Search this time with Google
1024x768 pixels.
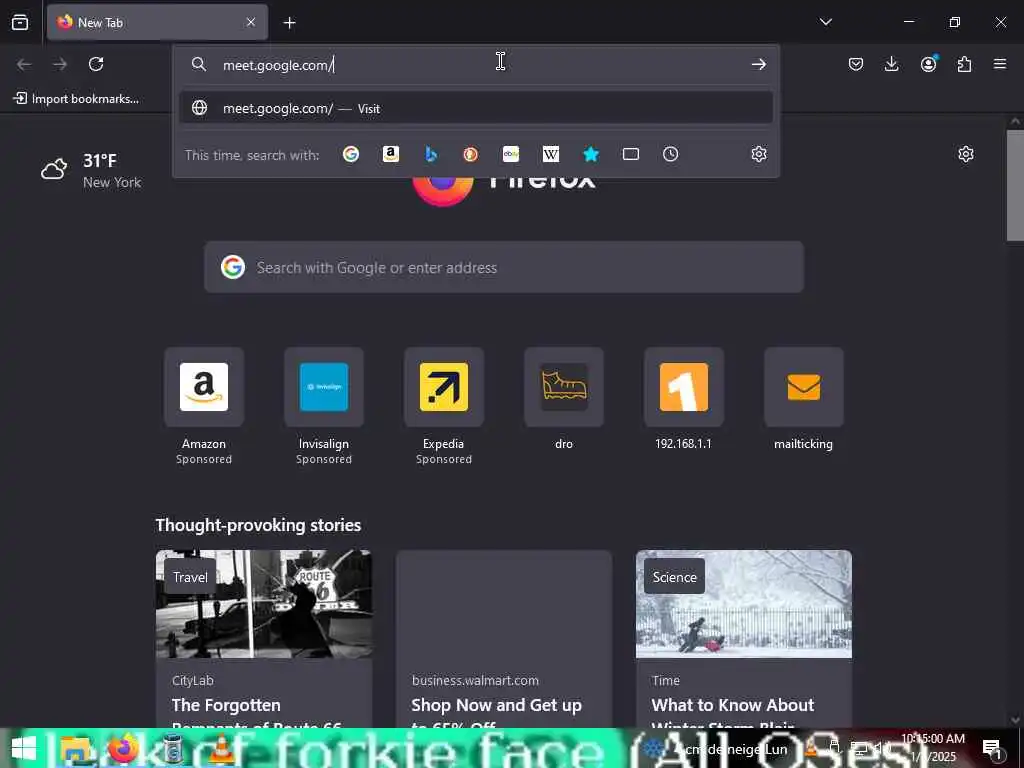coord(351,154)
